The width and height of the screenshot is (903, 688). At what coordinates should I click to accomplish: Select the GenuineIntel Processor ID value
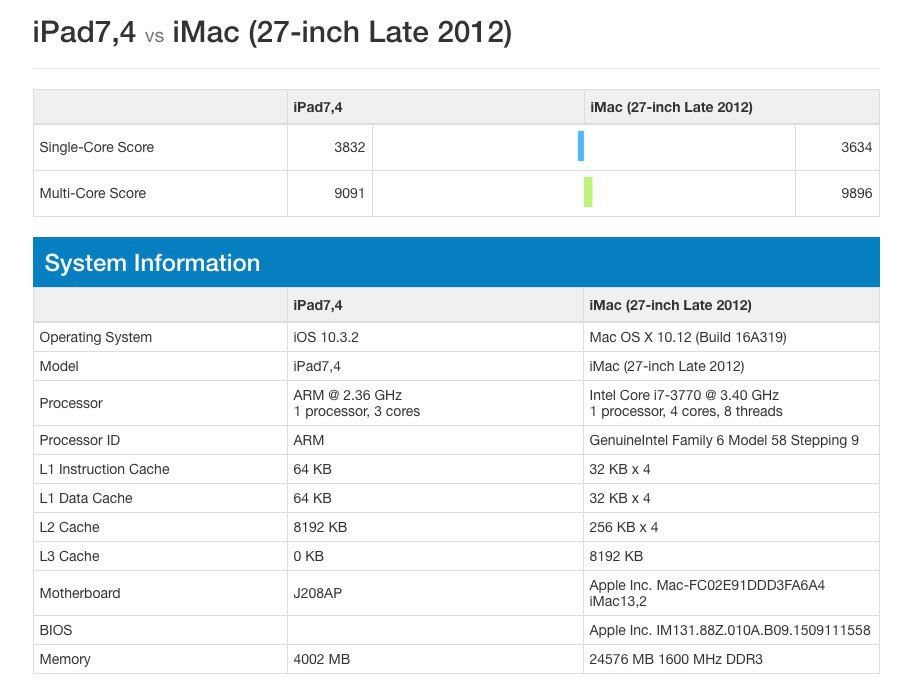point(723,440)
